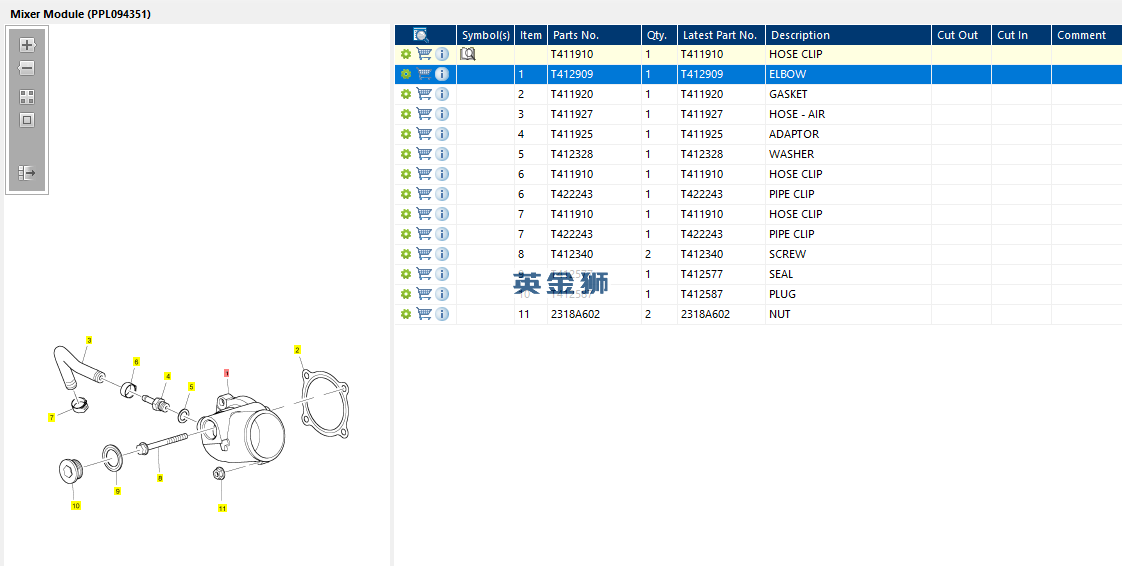
Task: Select callout 11 nut on the diagram
Action: 223,508
